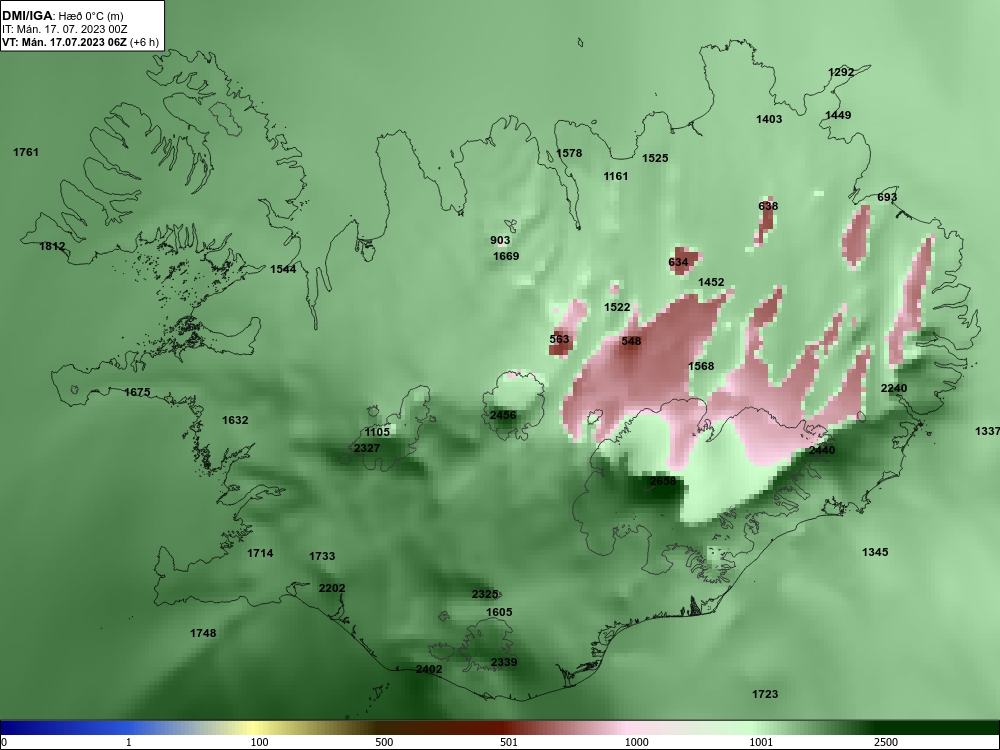Click the map value 1337
The height and width of the screenshot is (750, 1000).
(987, 432)
